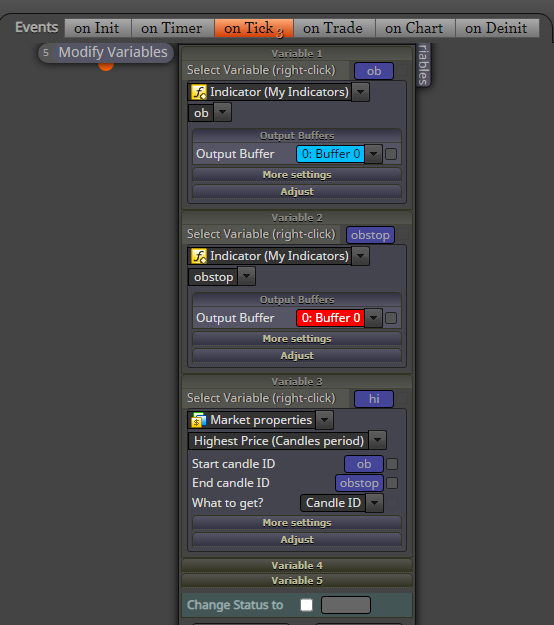Click the red 0: Buffer 0 value
This screenshot has height=625, width=554.
330,318
